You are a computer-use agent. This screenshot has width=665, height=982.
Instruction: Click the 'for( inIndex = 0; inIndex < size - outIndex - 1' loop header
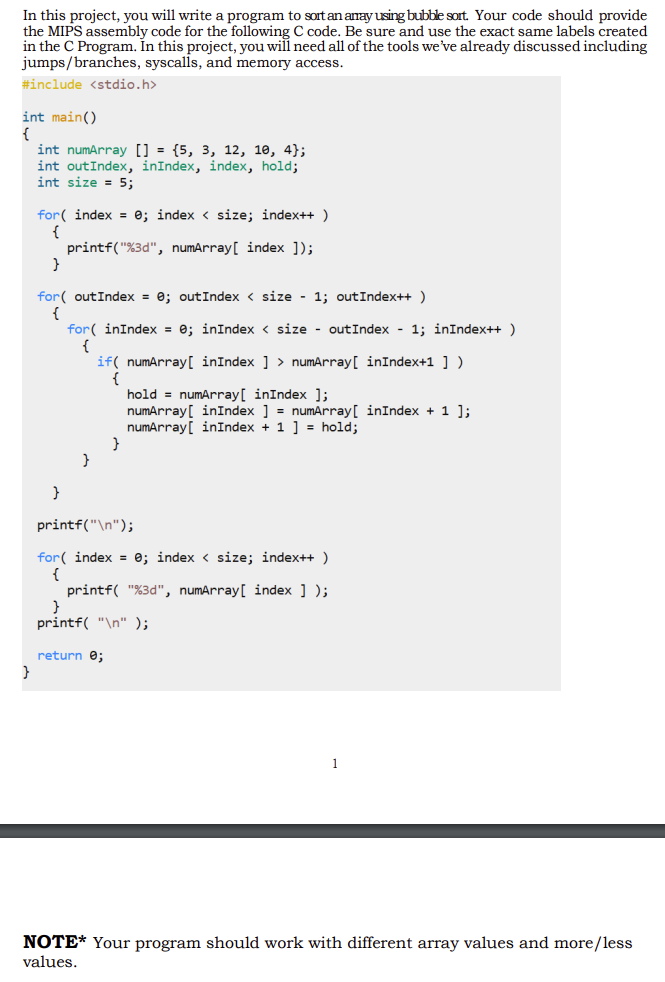[x=291, y=329]
